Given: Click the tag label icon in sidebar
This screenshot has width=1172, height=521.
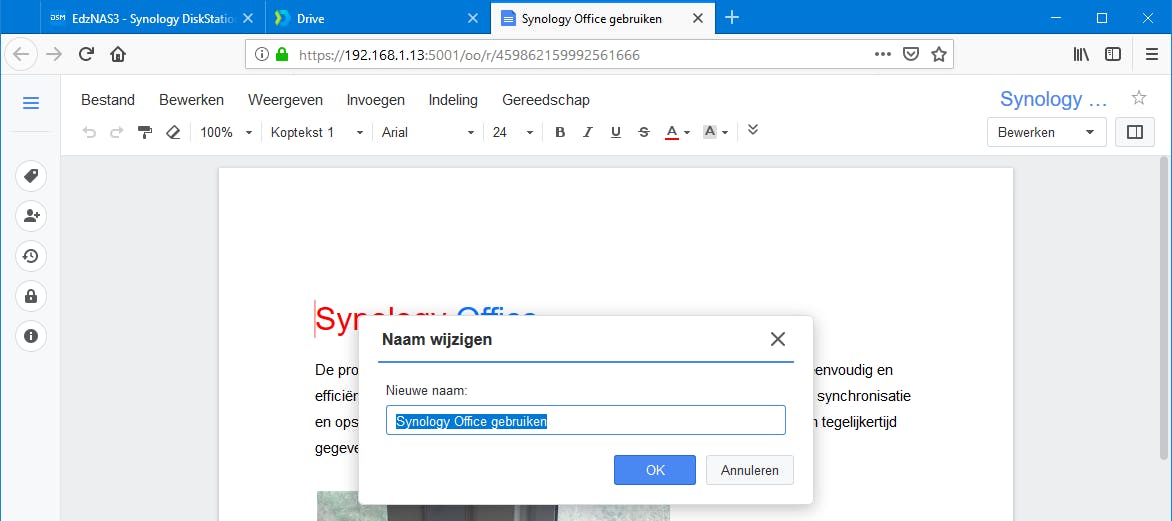Looking at the screenshot, I should [x=31, y=176].
